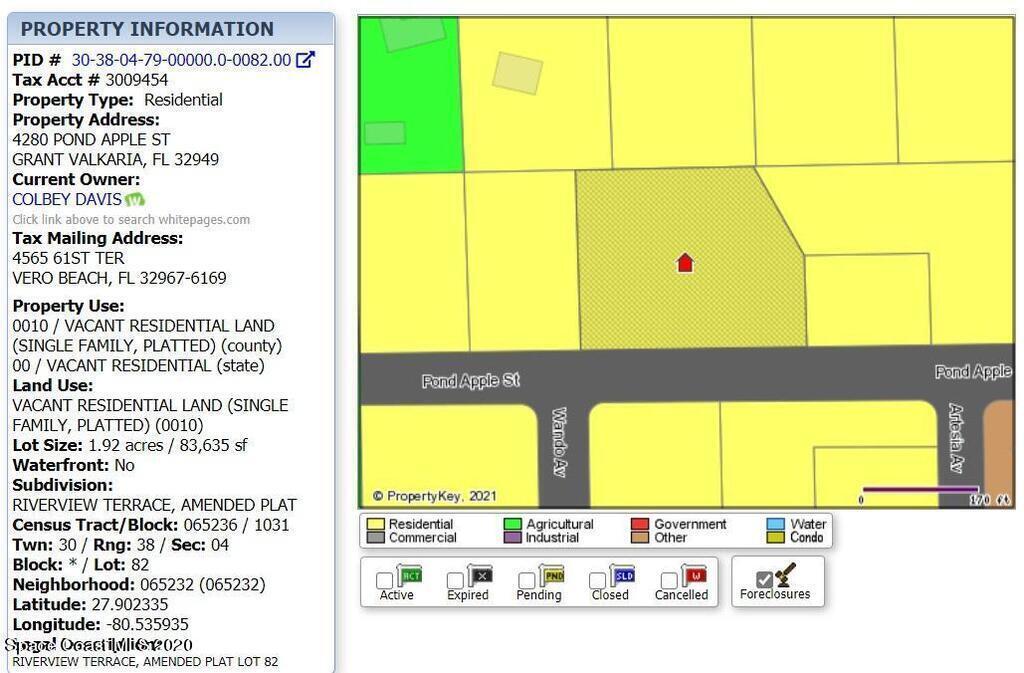Open the PID number link
The image size is (1024, 673).
[x=181, y=60]
